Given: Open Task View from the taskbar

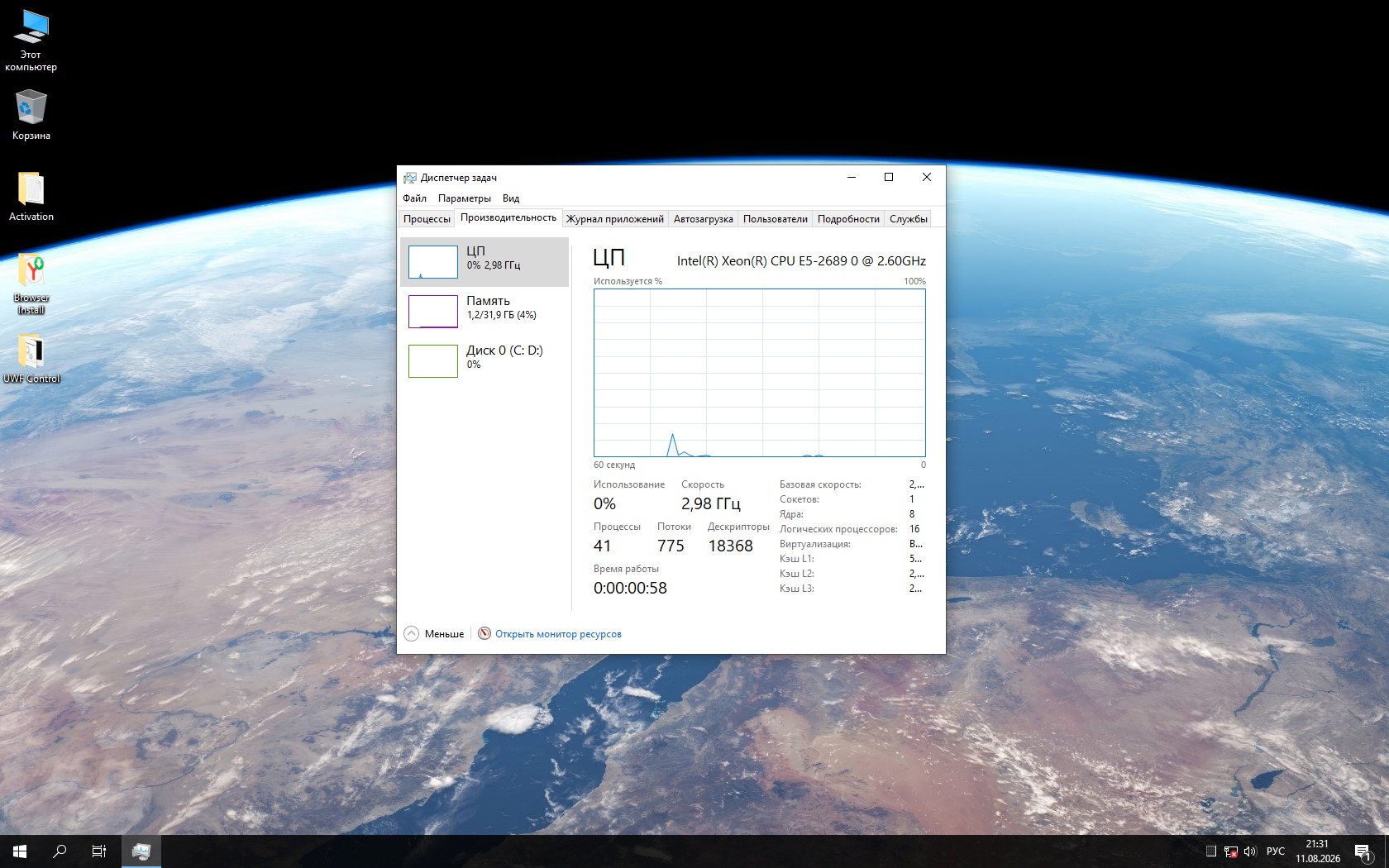Looking at the screenshot, I should [x=99, y=851].
